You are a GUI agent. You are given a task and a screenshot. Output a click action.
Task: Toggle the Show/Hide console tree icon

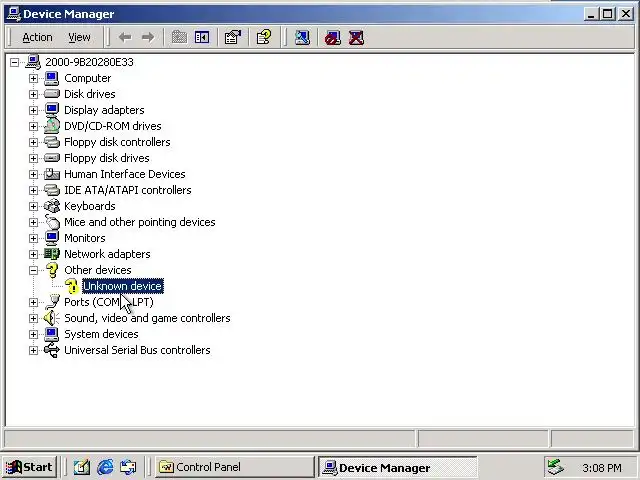pyautogui.click(x=202, y=38)
